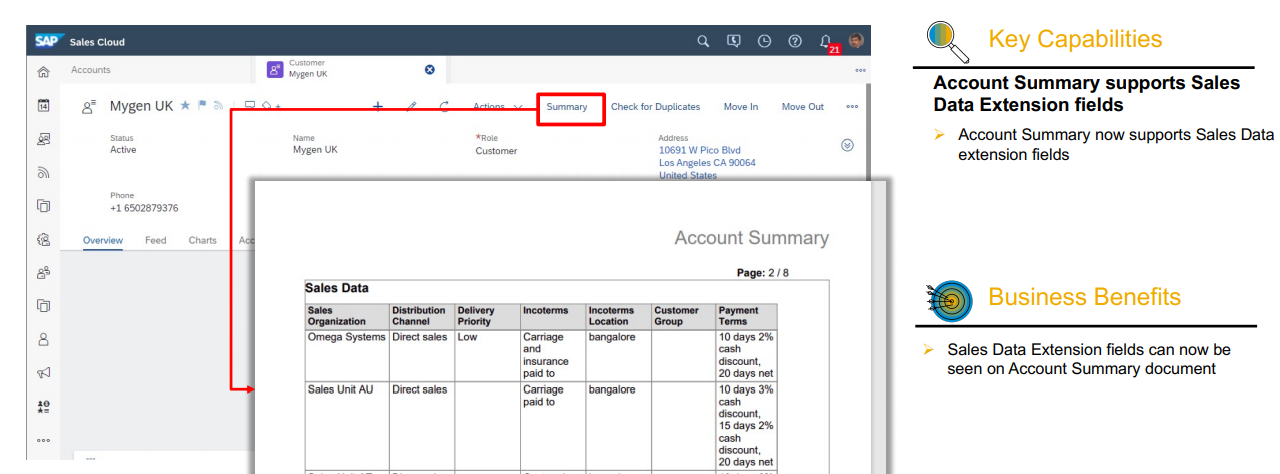Open the sidebar feed (RSS) icon

(43, 172)
